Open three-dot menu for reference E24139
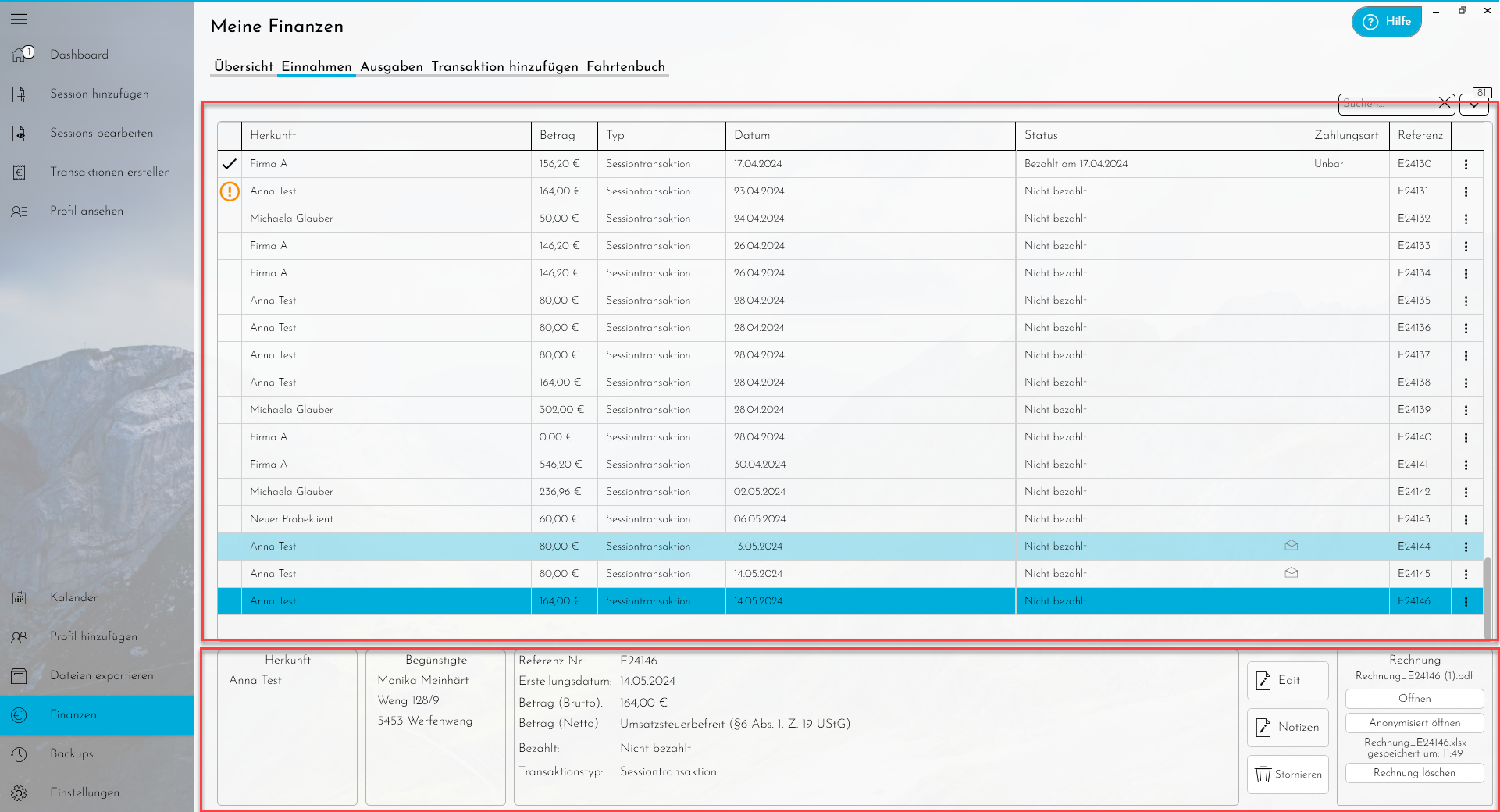 click(1466, 410)
